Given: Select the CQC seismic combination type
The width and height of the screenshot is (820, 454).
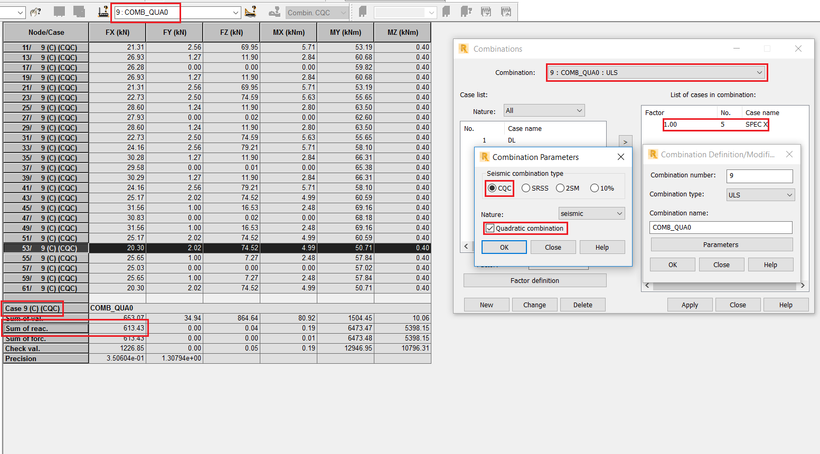Looking at the screenshot, I should click(x=492, y=188).
